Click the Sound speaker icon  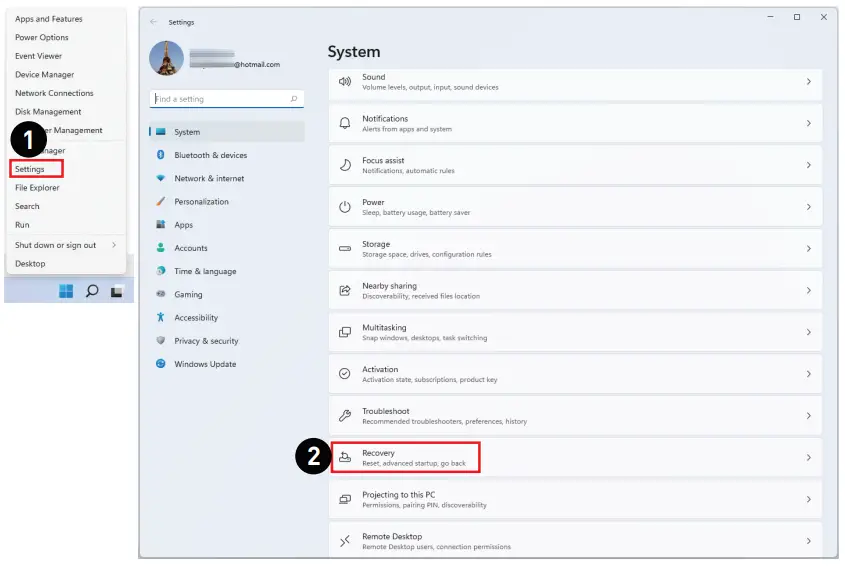tap(345, 81)
